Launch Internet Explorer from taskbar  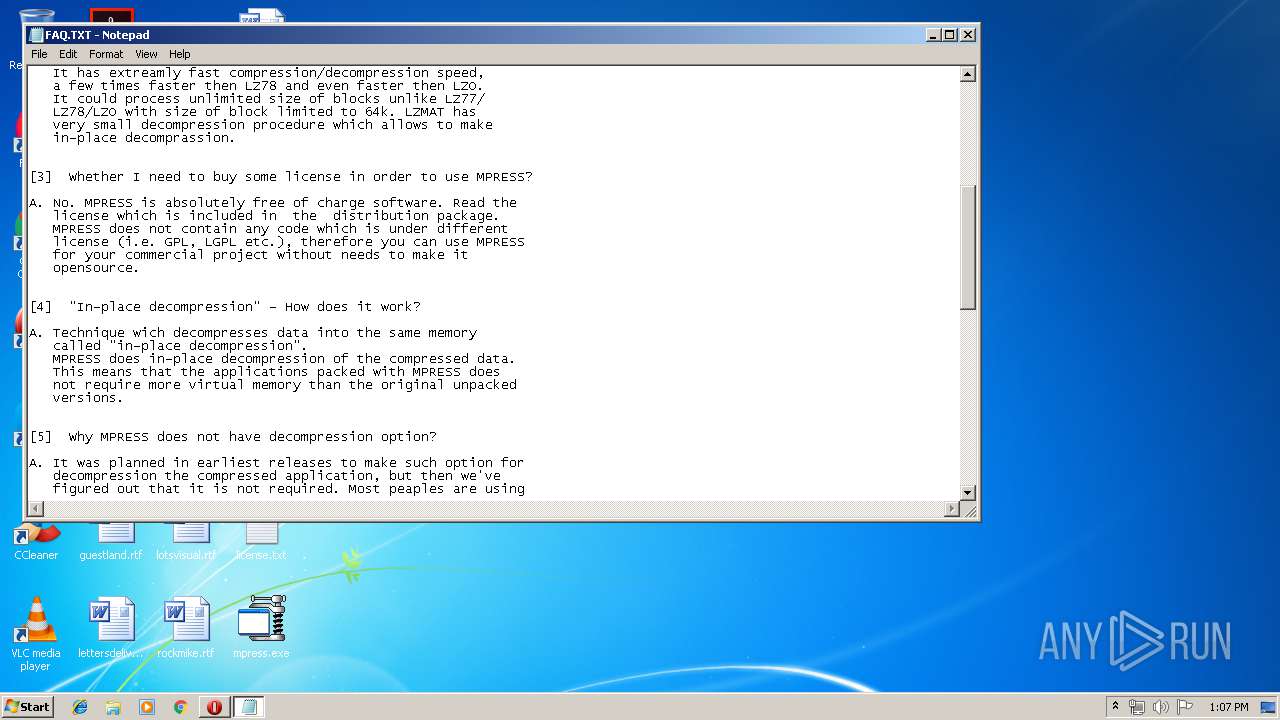[80, 707]
